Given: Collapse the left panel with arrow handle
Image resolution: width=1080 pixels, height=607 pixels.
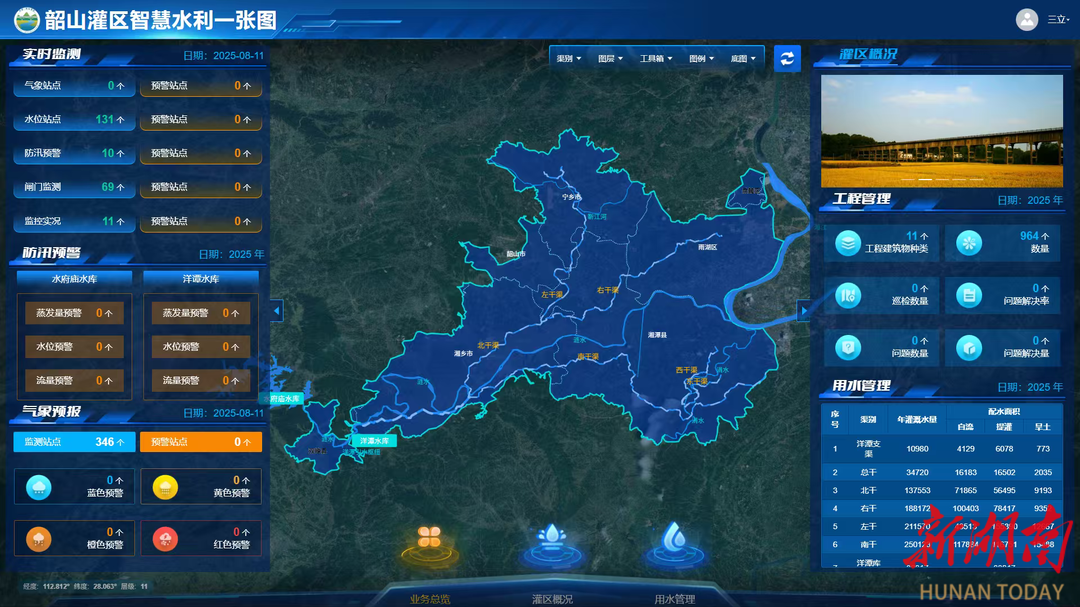Looking at the screenshot, I should pos(277,311).
